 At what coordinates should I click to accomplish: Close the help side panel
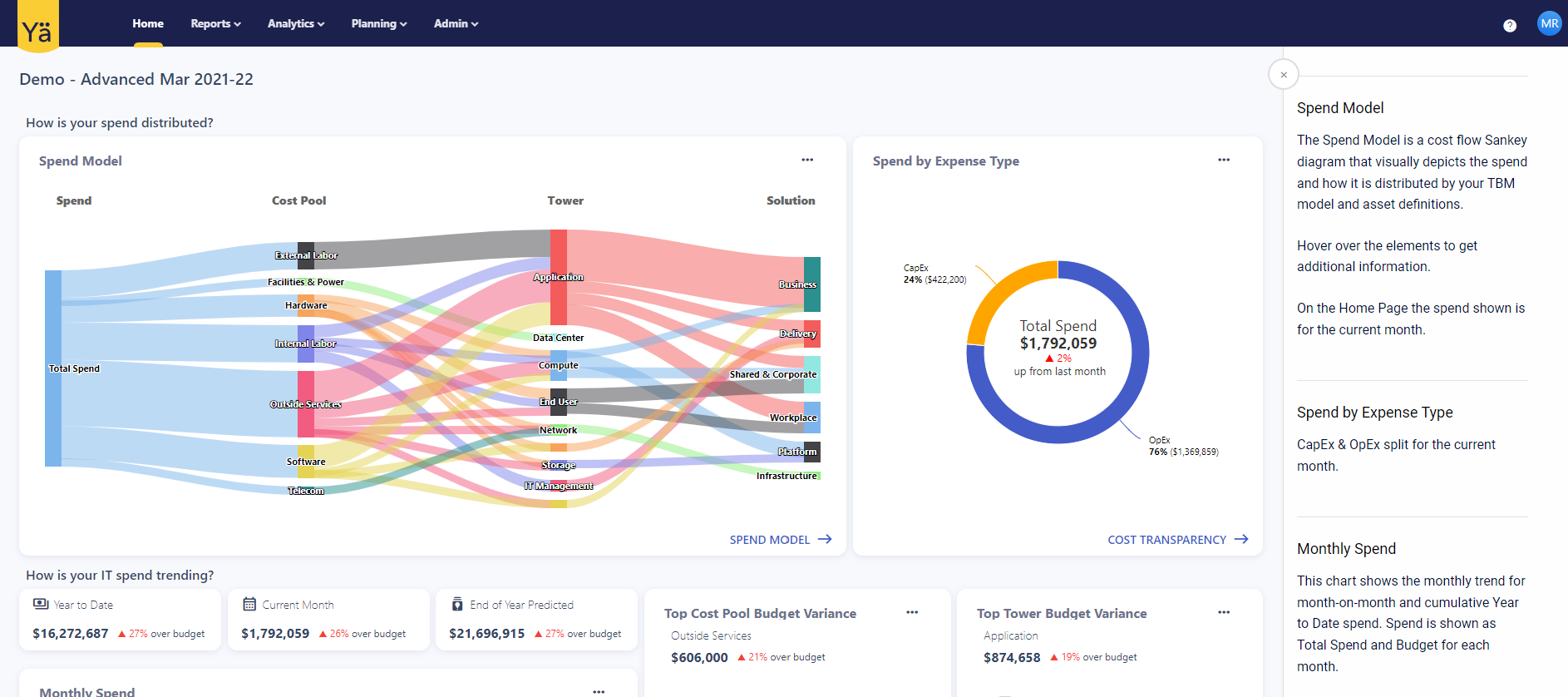[1284, 75]
